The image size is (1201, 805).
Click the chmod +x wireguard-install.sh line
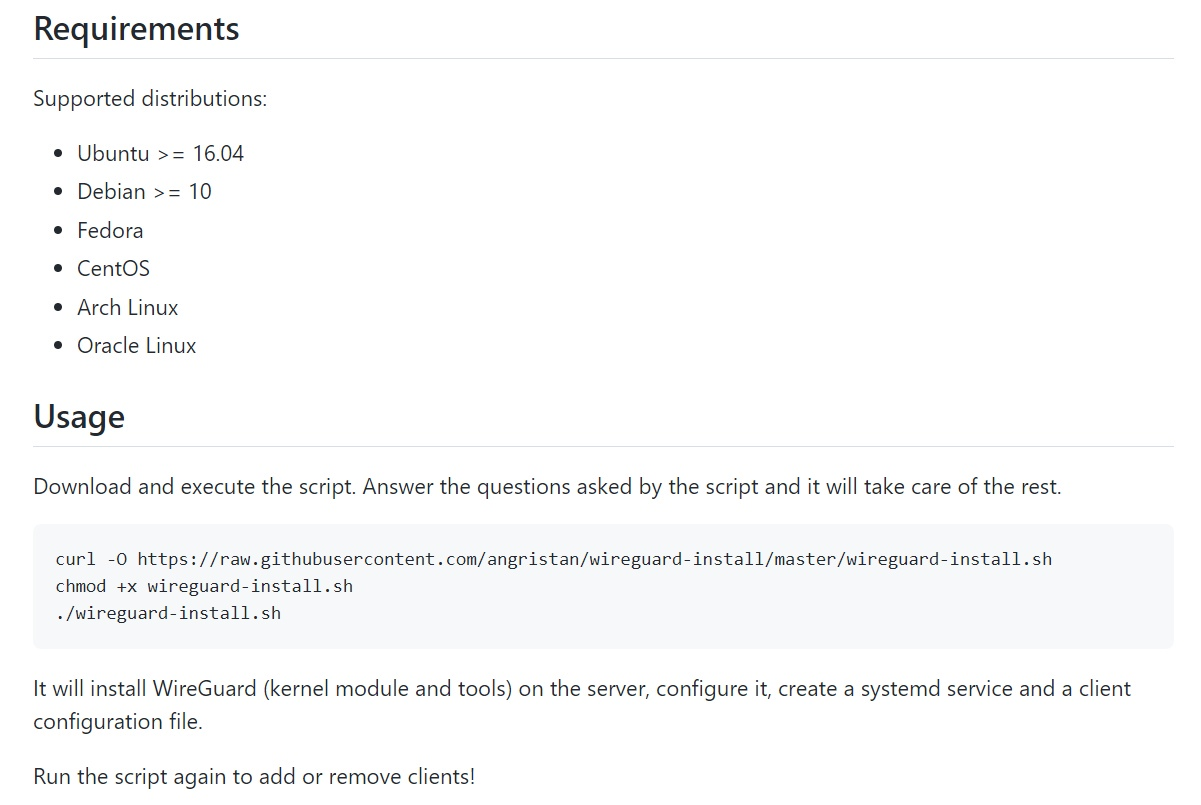pyautogui.click(x=204, y=586)
